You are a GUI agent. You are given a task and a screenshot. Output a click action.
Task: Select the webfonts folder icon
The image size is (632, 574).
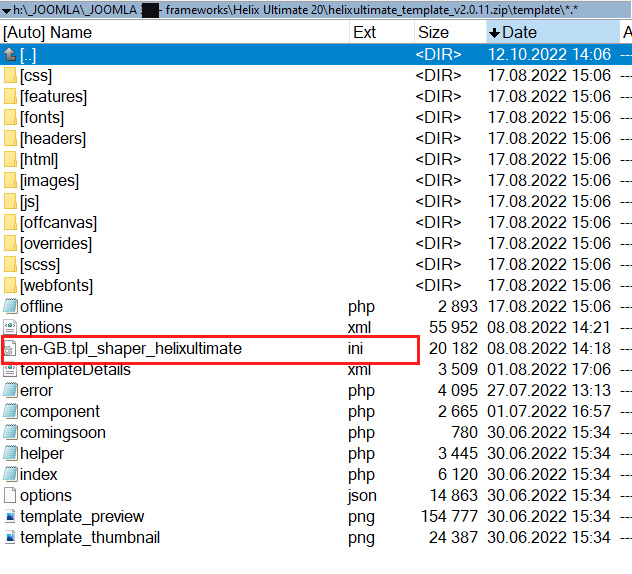click(x=10, y=285)
